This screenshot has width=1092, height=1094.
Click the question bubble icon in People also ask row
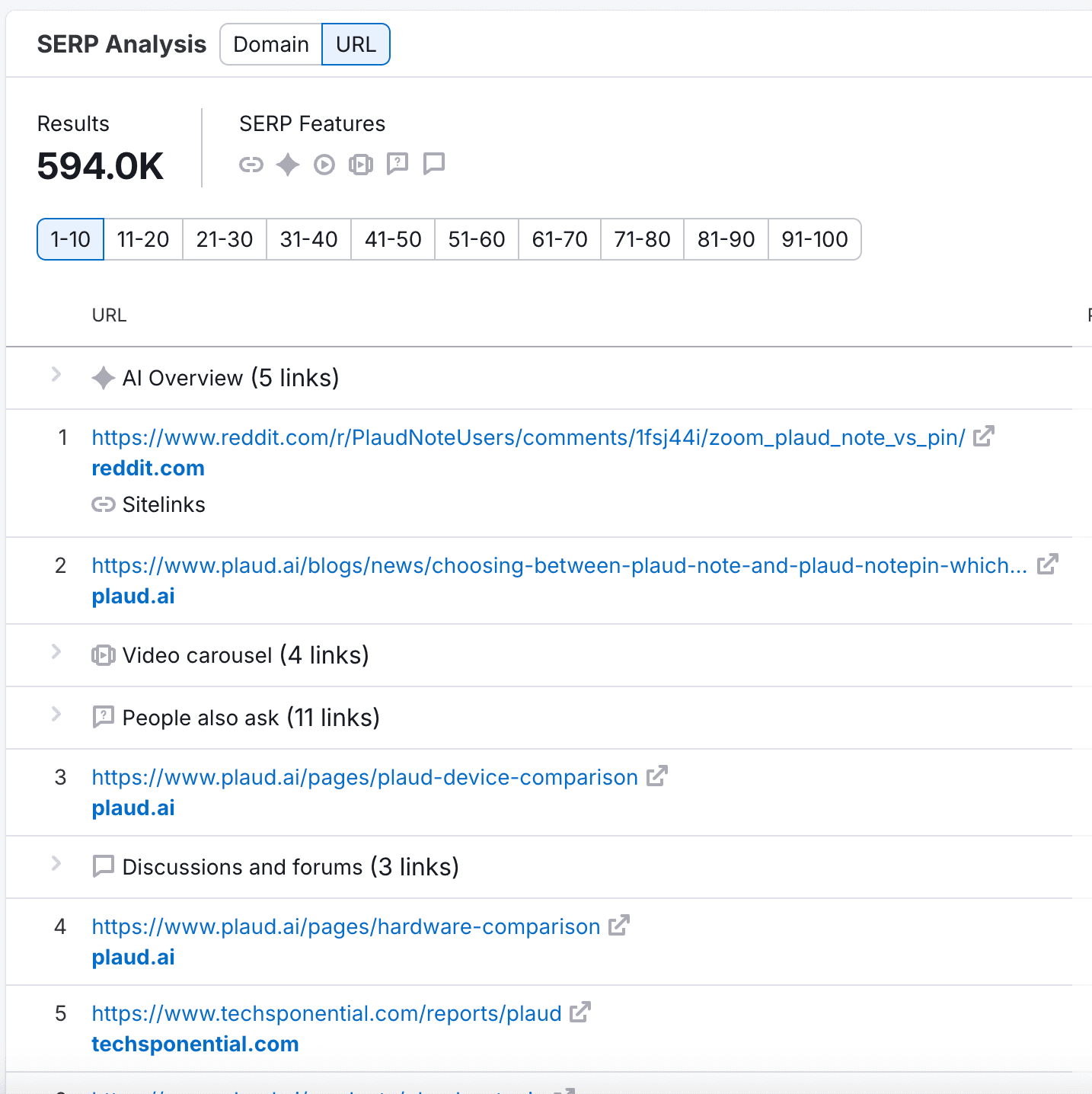click(103, 717)
